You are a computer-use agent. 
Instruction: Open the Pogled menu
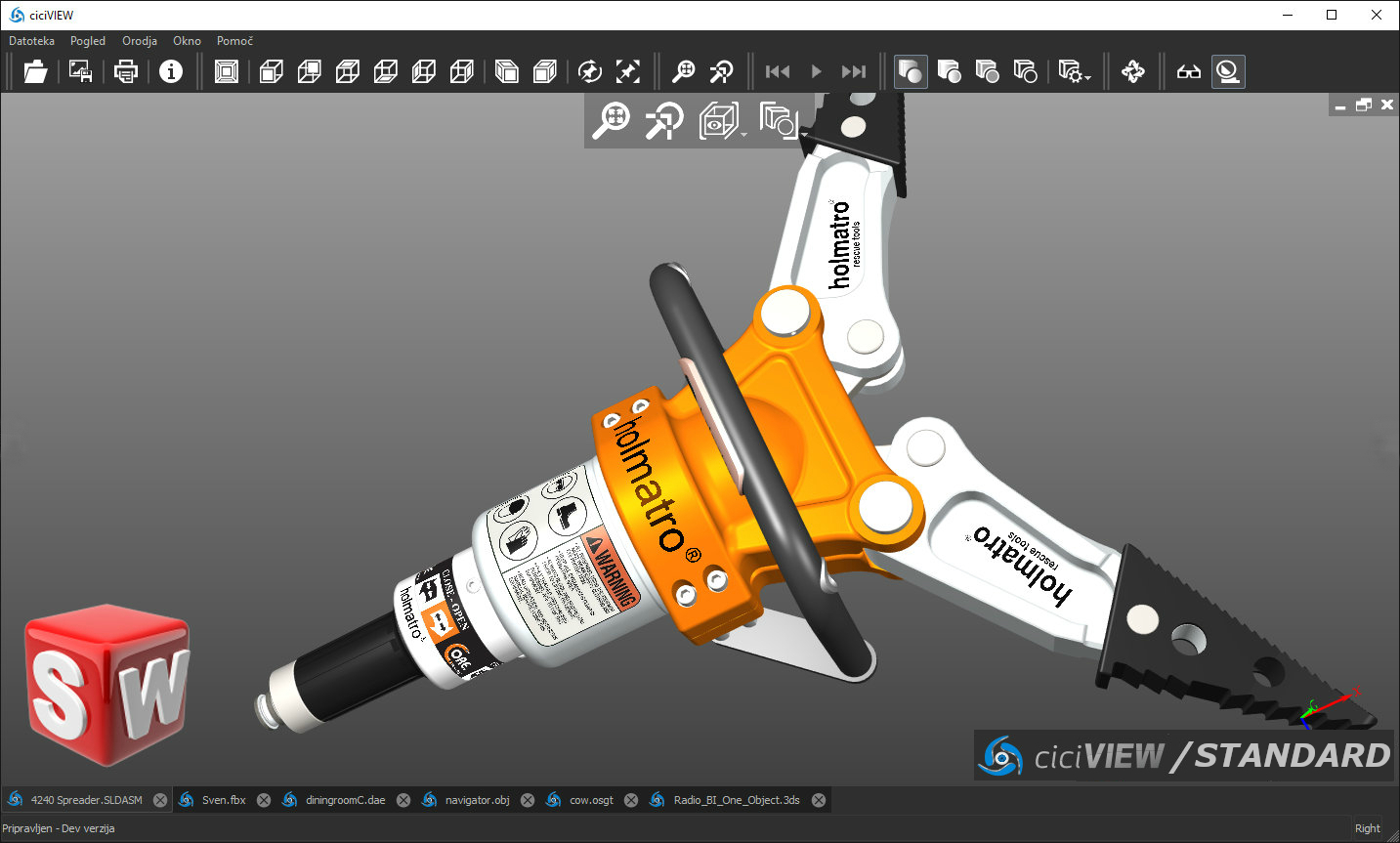88,41
